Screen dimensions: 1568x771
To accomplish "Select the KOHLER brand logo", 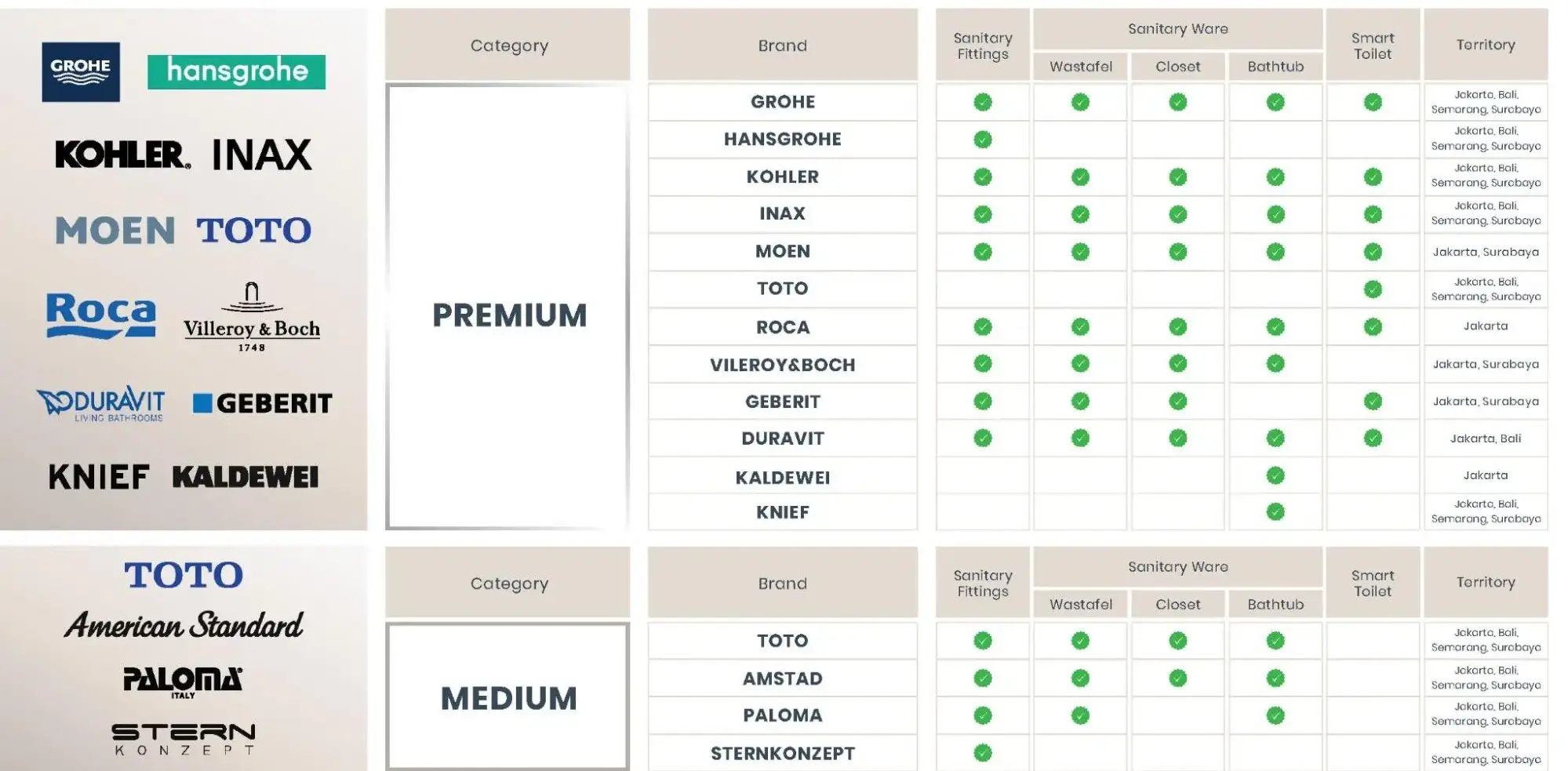I will [122, 155].
